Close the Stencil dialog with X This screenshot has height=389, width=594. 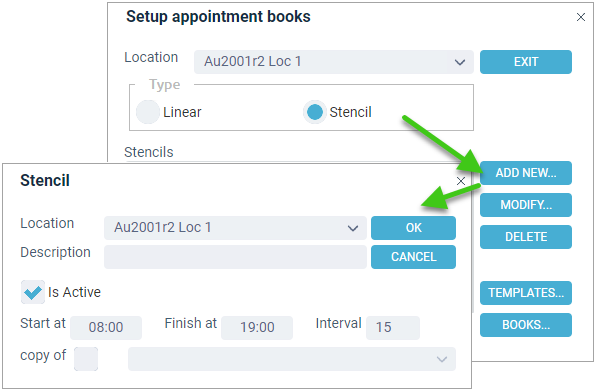tap(461, 181)
